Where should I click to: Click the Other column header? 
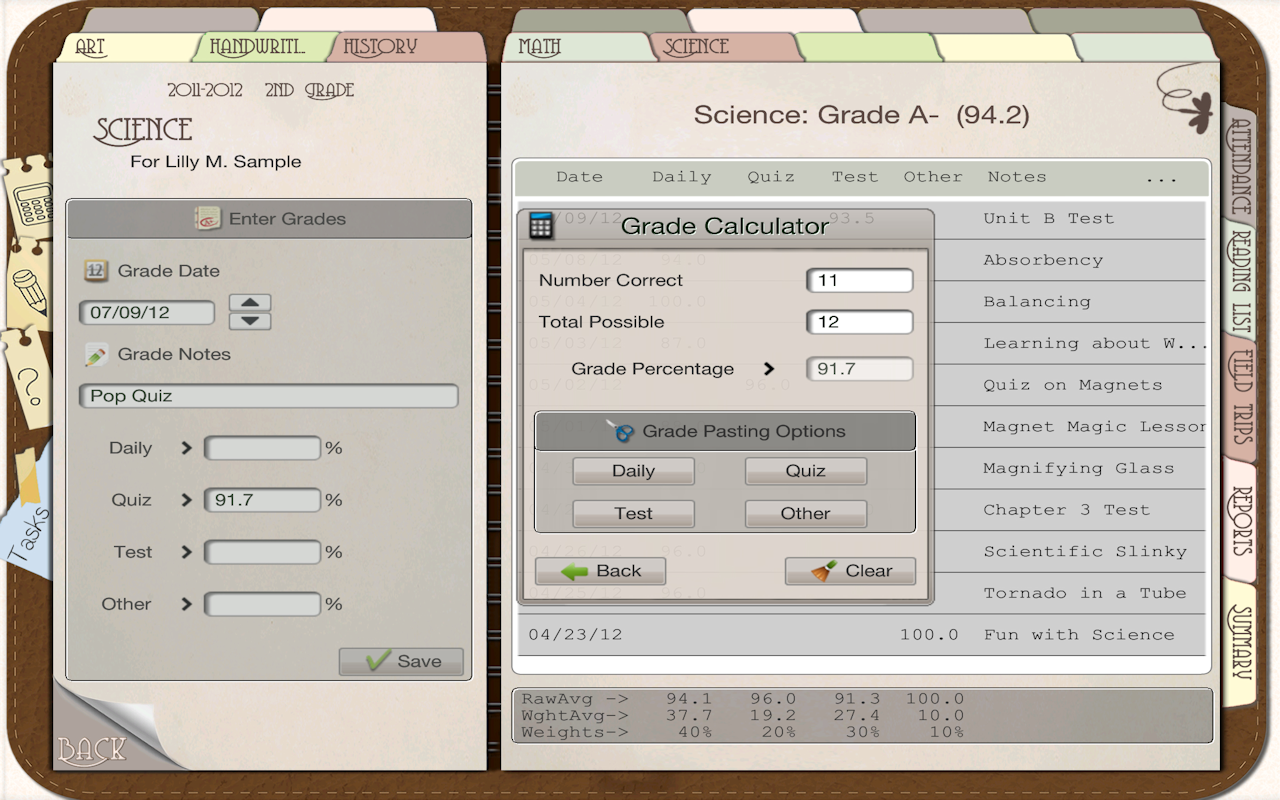click(x=933, y=177)
